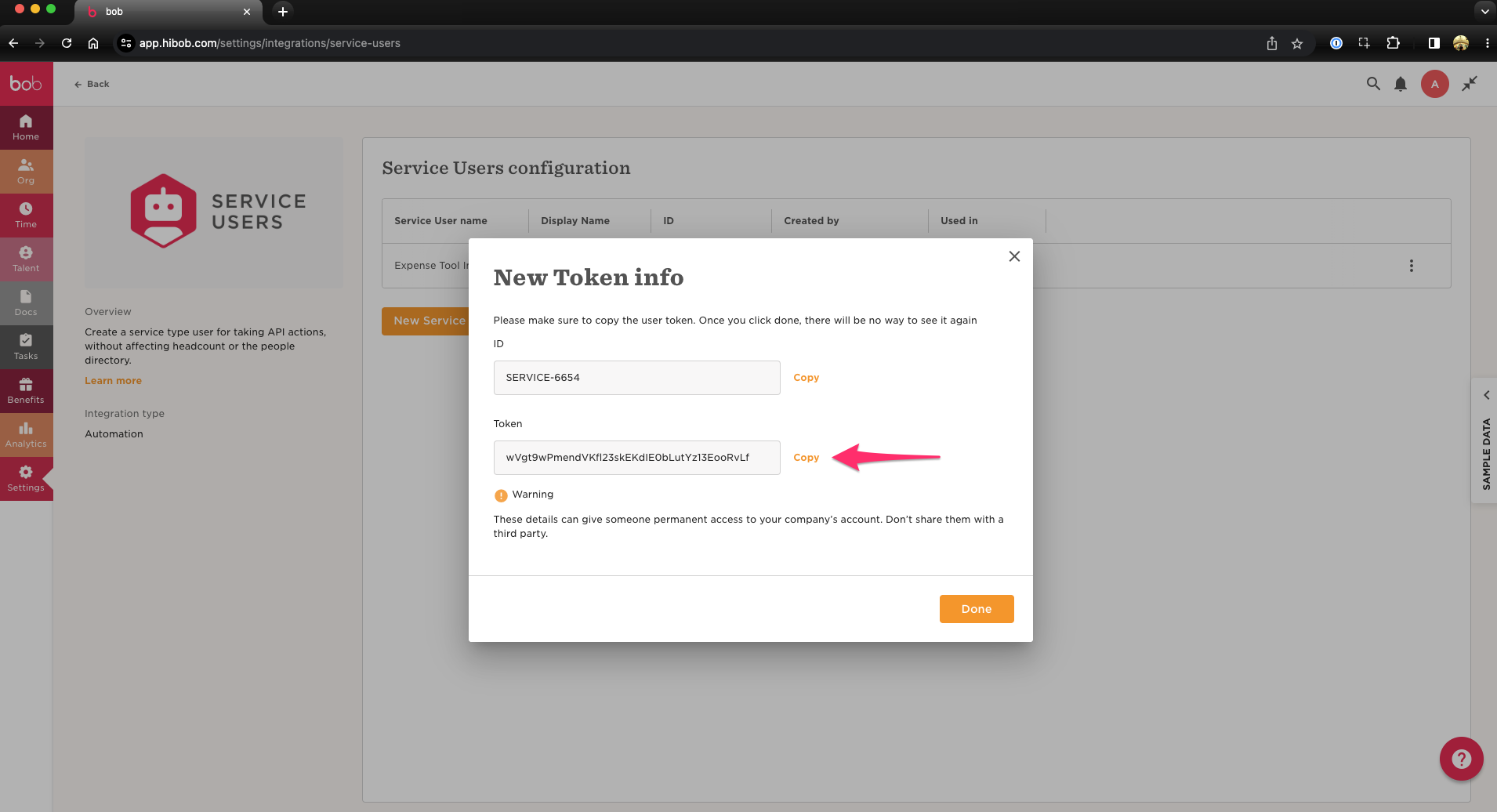Open Benefits in the sidebar

[x=26, y=391]
